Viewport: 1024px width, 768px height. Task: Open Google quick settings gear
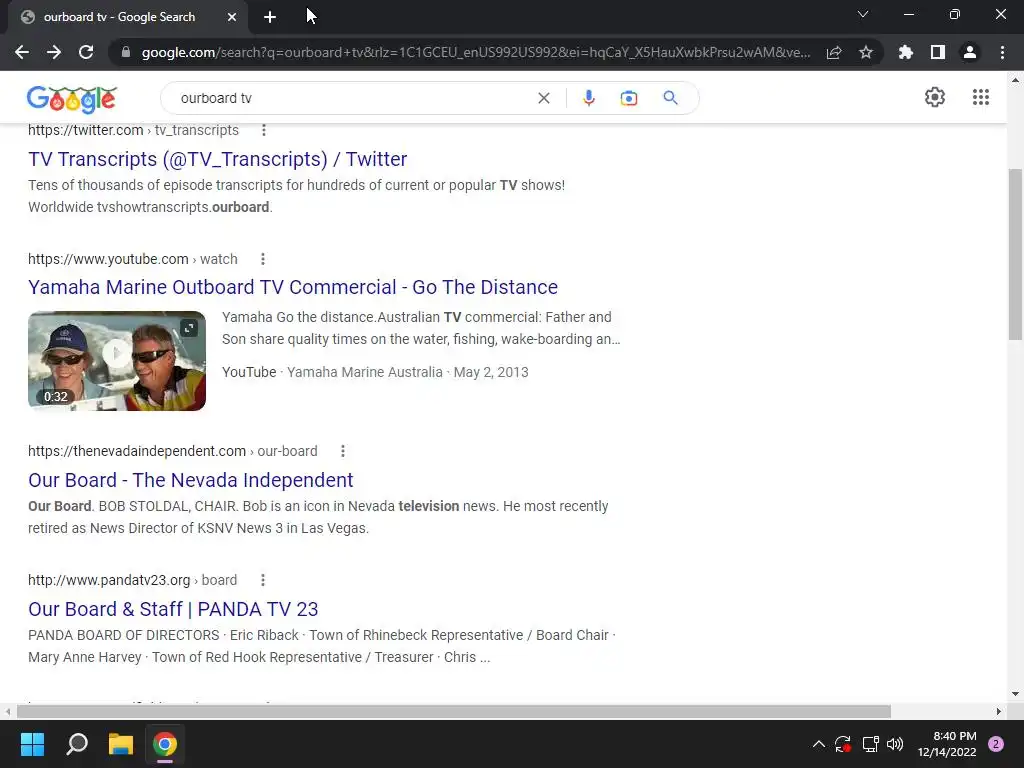pos(935,97)
